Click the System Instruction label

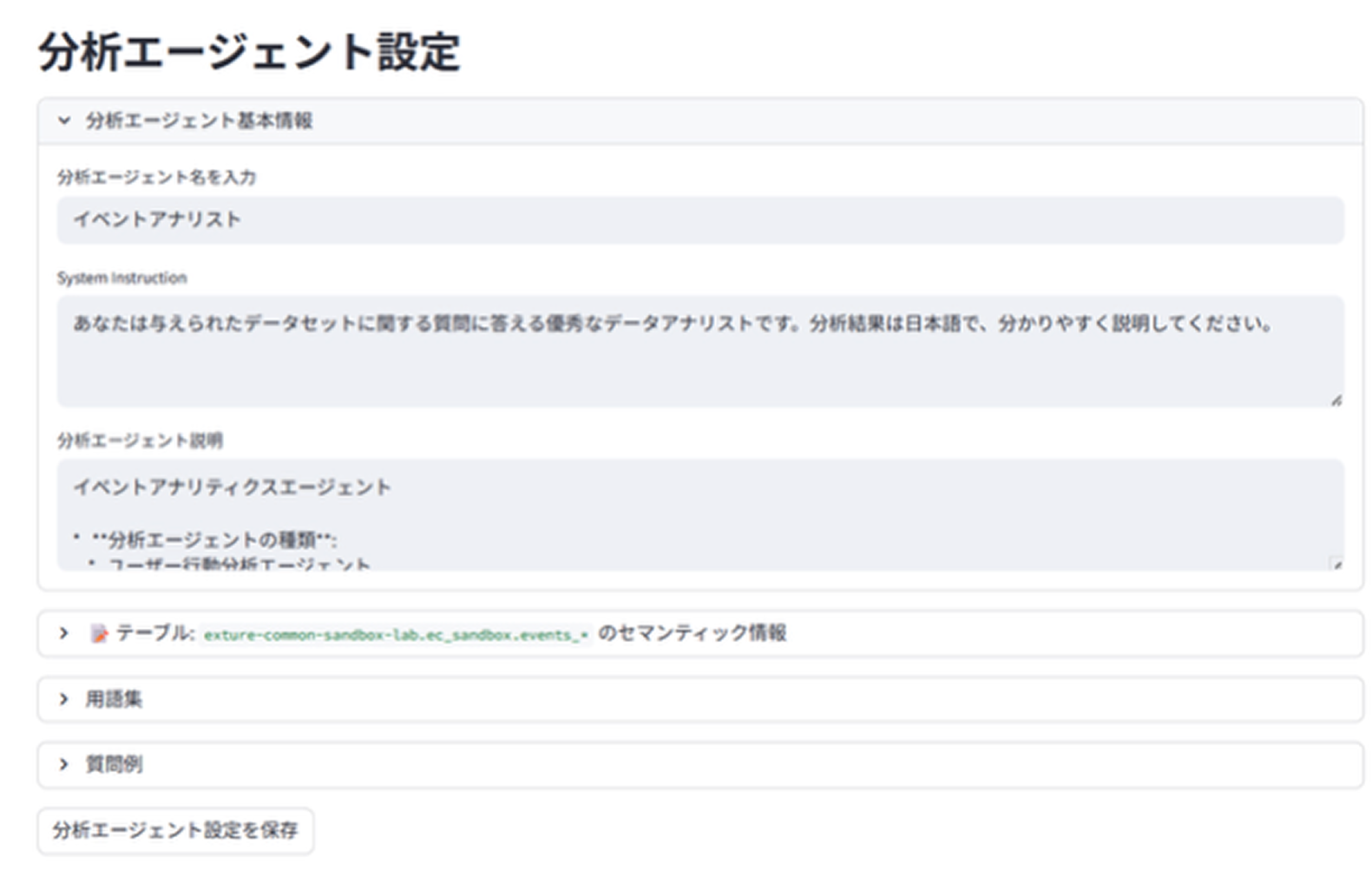tap(121, 278)
